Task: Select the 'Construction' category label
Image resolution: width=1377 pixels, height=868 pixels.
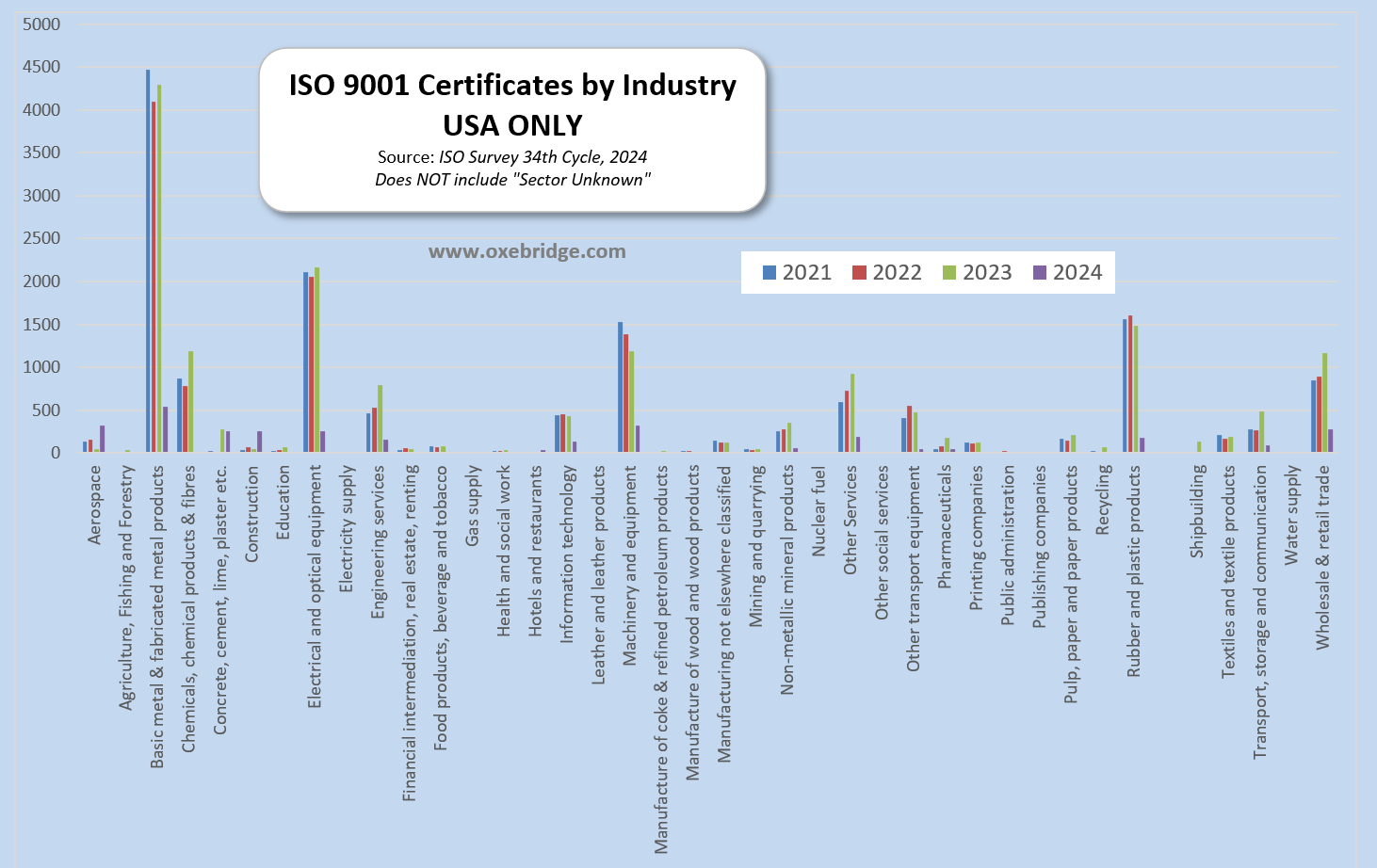Action: click(251, 515)
